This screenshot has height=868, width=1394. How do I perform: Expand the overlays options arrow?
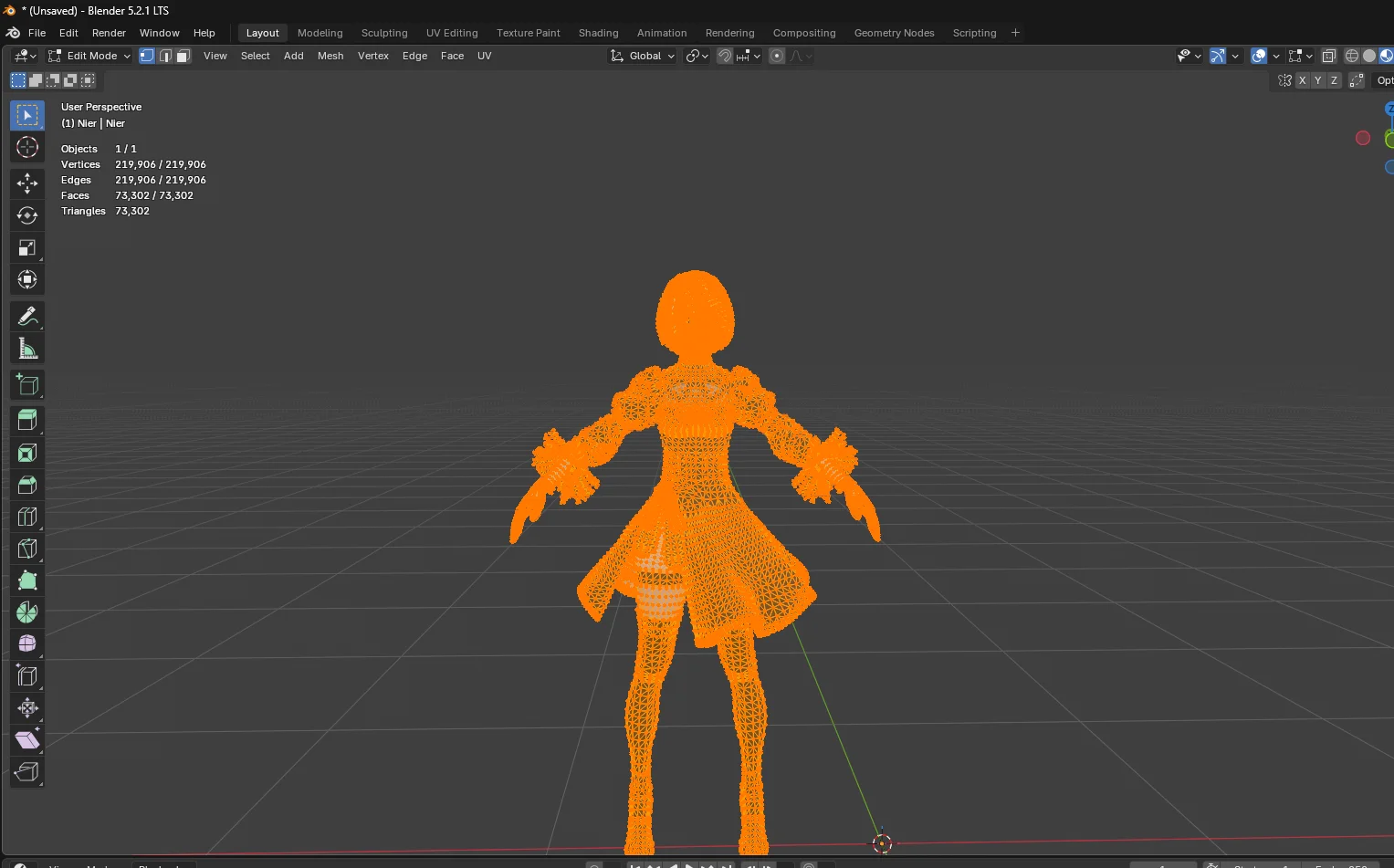[1276, 56]
